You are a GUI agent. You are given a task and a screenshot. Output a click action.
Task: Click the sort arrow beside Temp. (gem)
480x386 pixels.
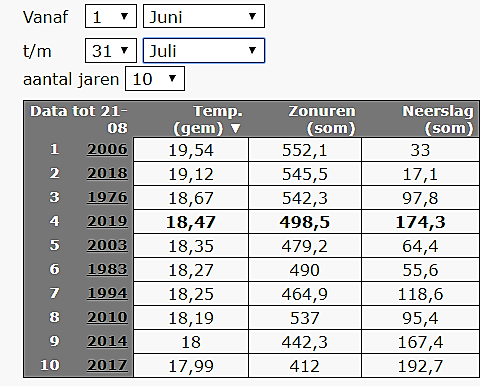[235, 128]
